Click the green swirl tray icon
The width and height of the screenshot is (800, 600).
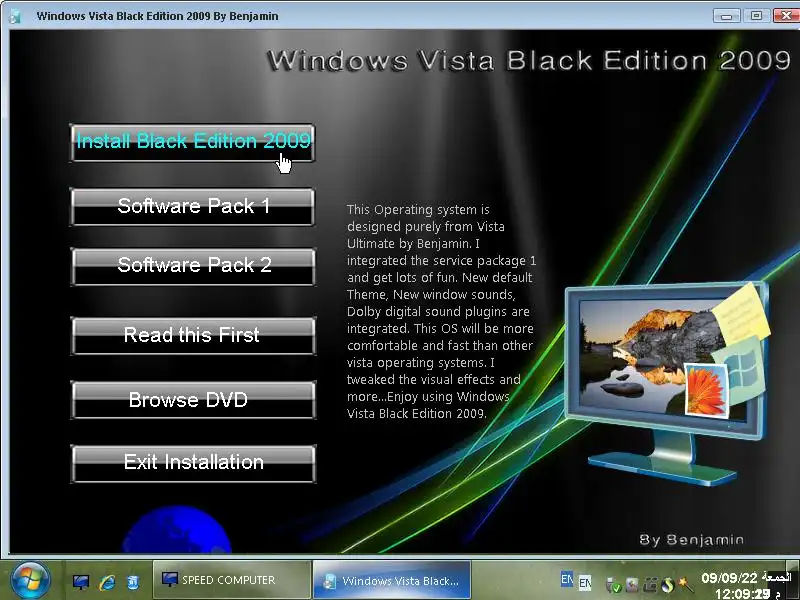pos(668,585)
